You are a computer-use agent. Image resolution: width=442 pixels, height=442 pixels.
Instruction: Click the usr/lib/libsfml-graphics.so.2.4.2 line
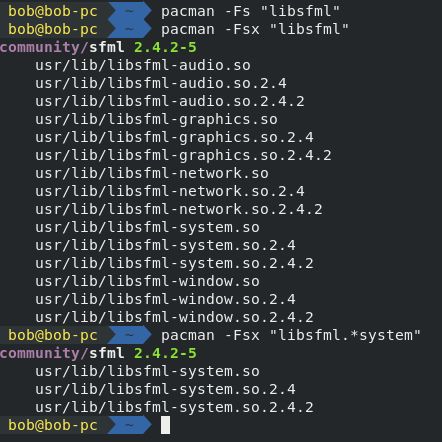pos(183,156)
